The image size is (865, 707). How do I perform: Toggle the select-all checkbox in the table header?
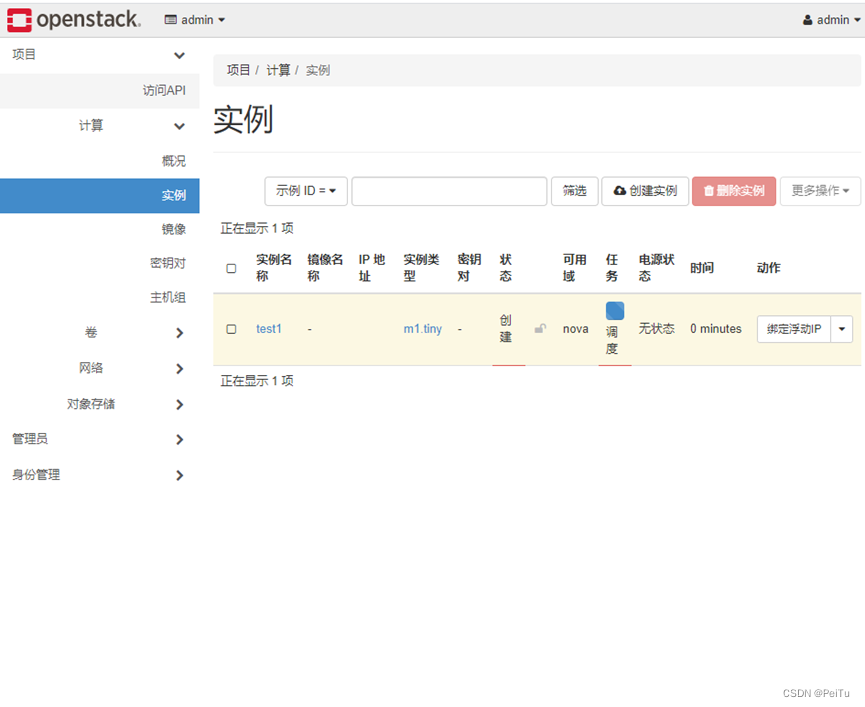(231, 268)
